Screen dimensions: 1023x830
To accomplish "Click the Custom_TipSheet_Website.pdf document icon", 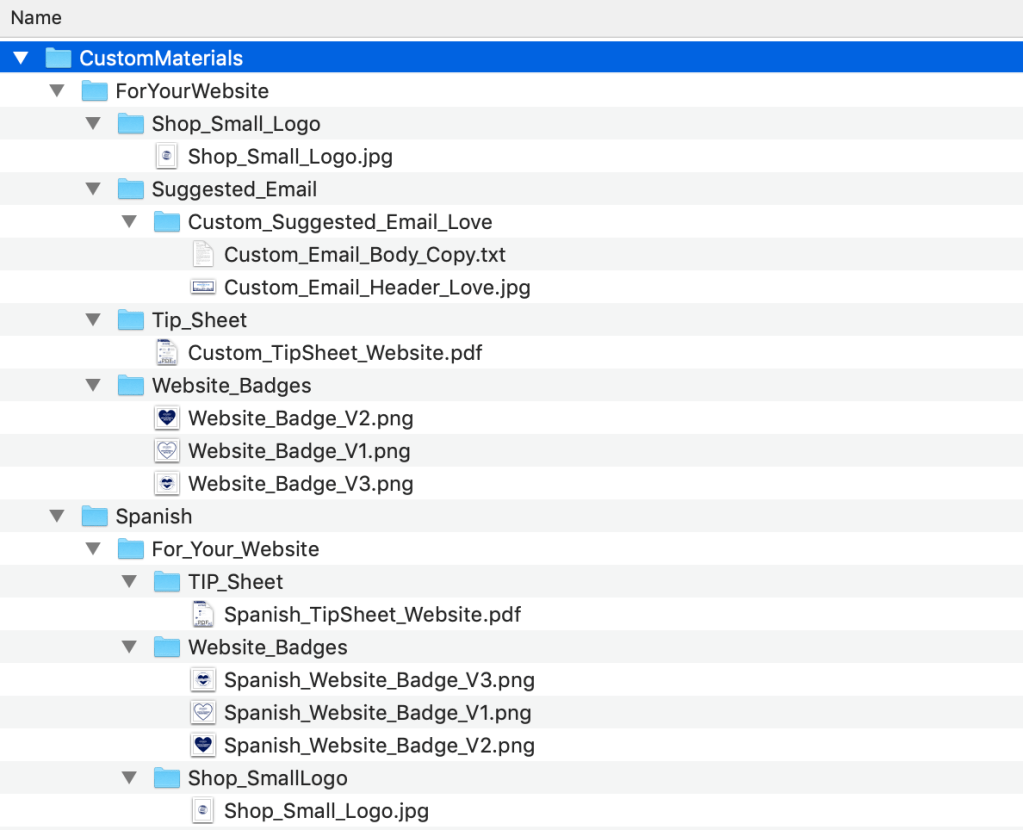I will tap(167, 353).
